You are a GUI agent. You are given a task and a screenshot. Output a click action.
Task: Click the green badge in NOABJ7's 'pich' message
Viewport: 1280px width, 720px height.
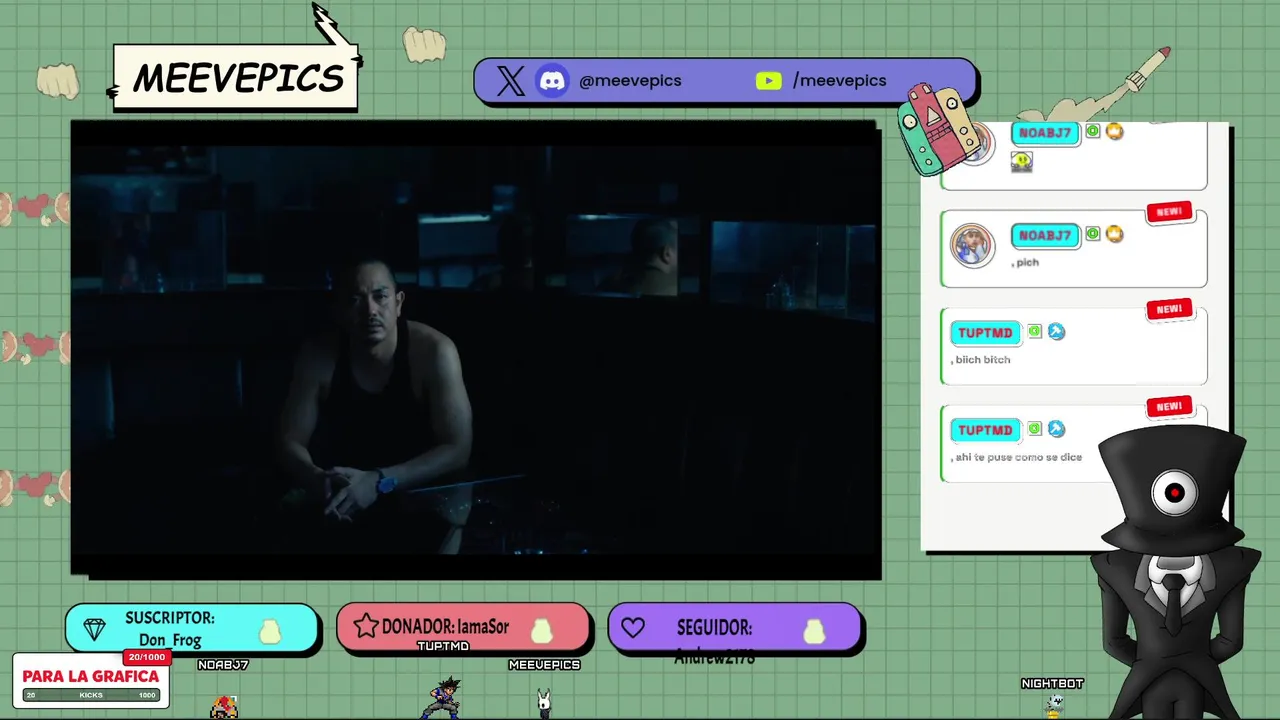(1093, 234)
